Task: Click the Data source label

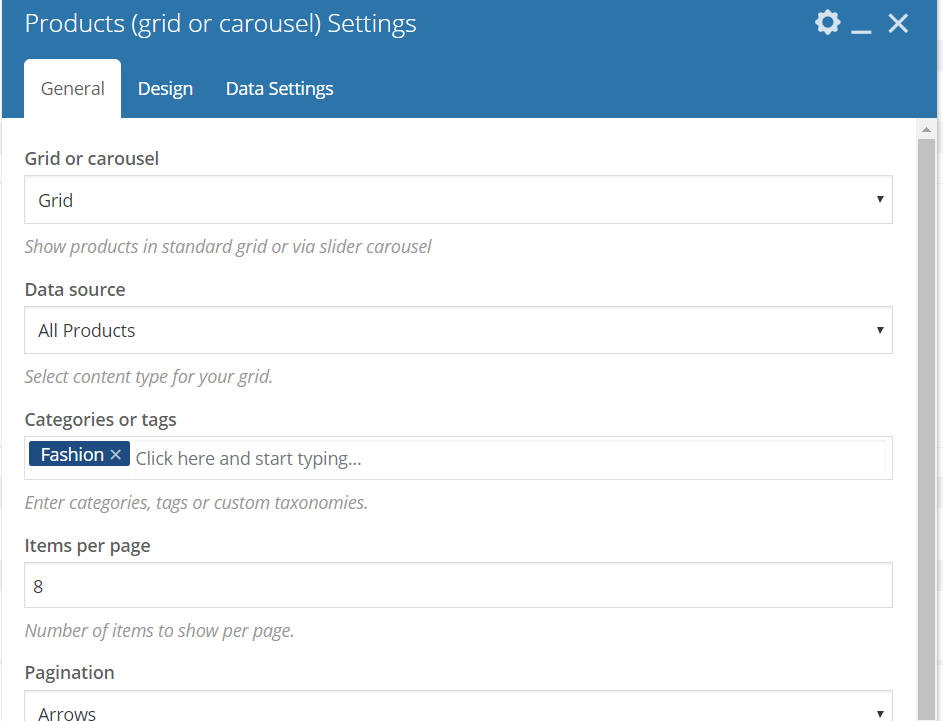Action: click(x=75, y=289)
